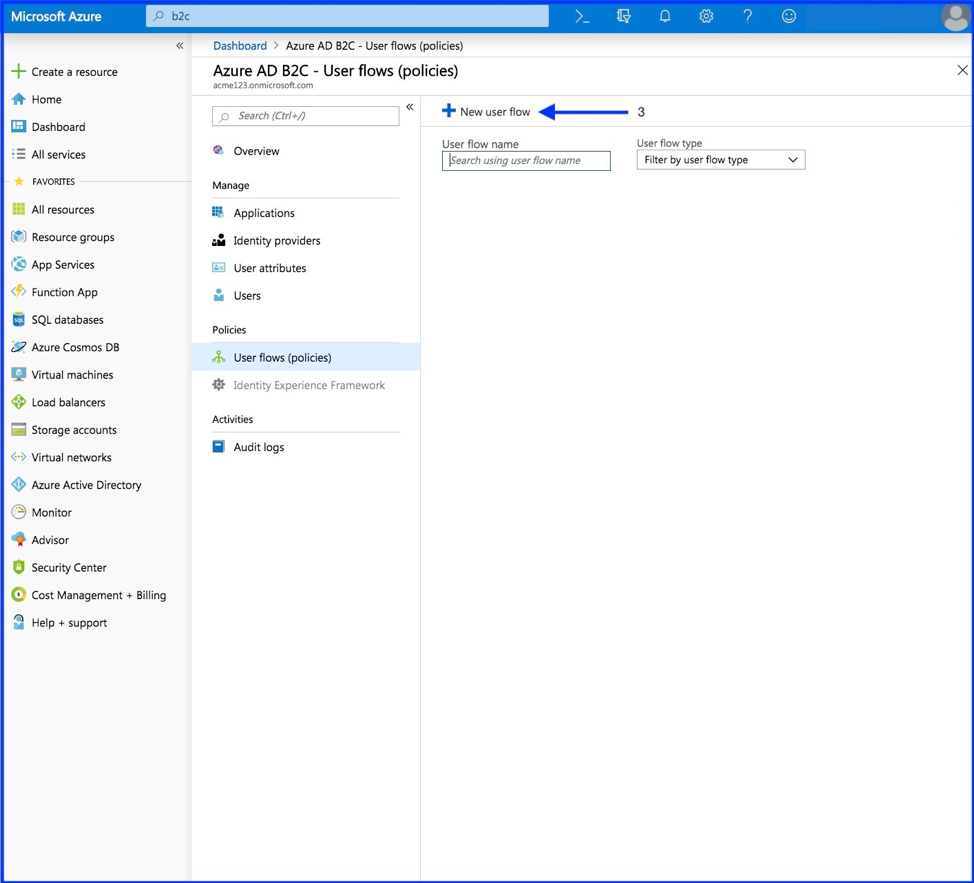Open Cloud Shell from the top bar
974x883 pixels.
[582, 17]
